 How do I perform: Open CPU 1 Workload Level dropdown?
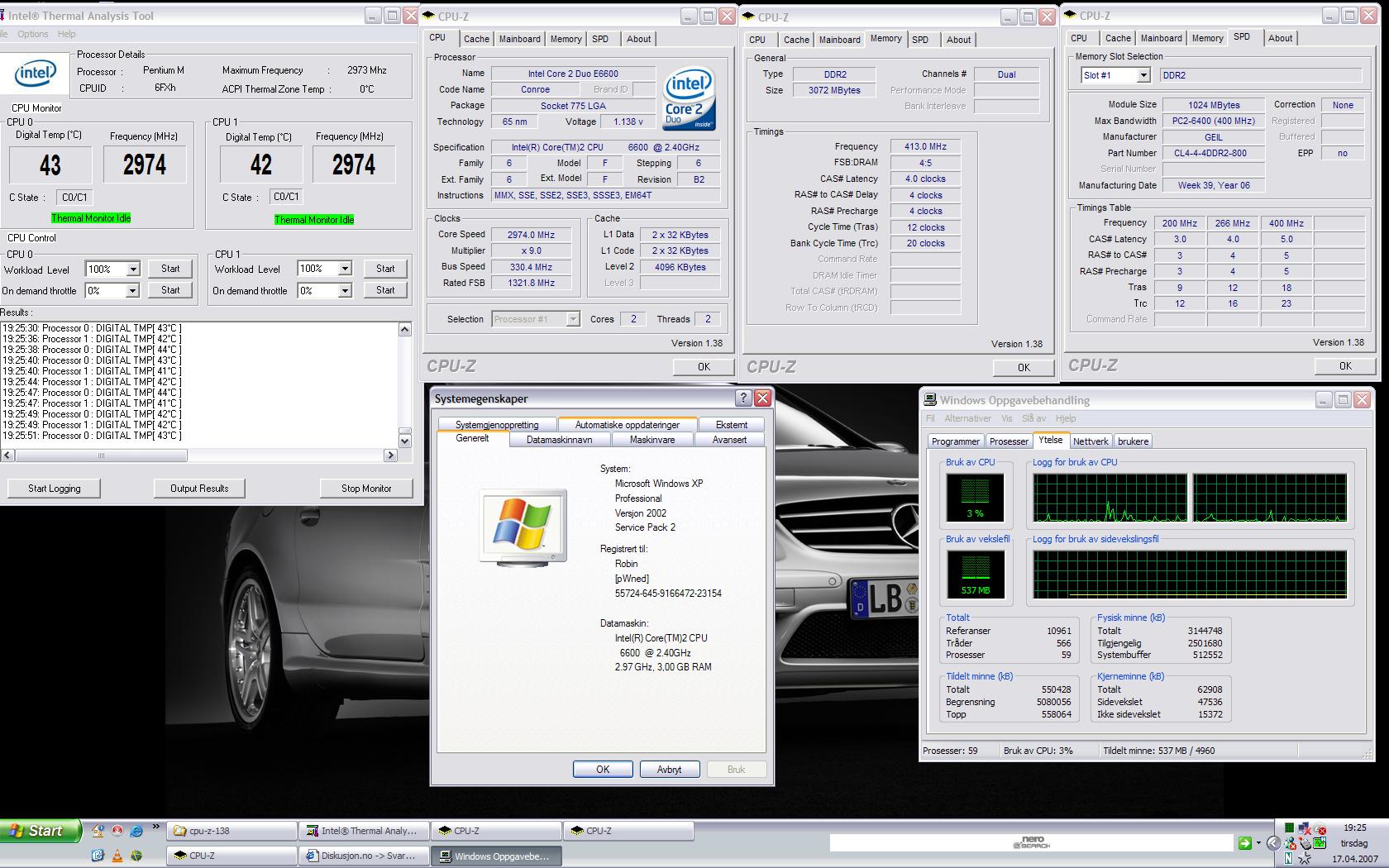345,269
